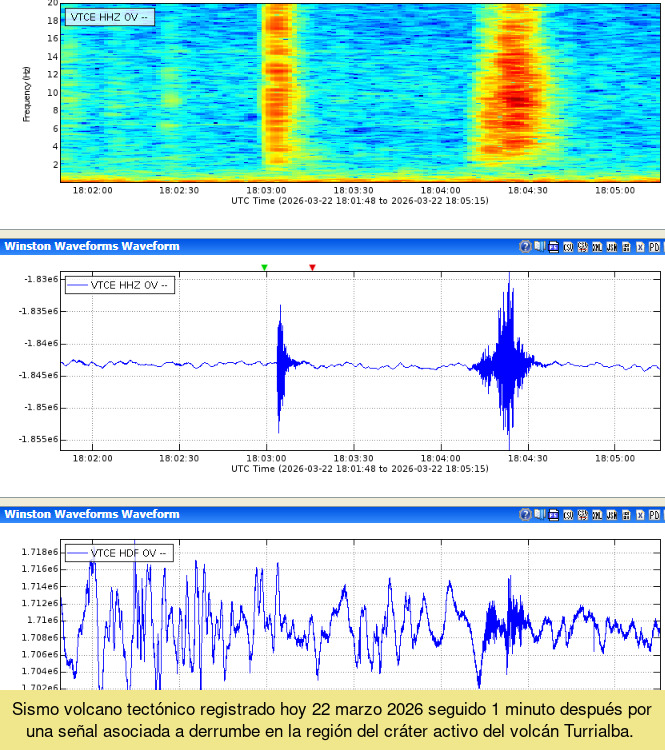
Task: Open the book icon in HHZ waveform bar
Action: click(x=539, y=246)
